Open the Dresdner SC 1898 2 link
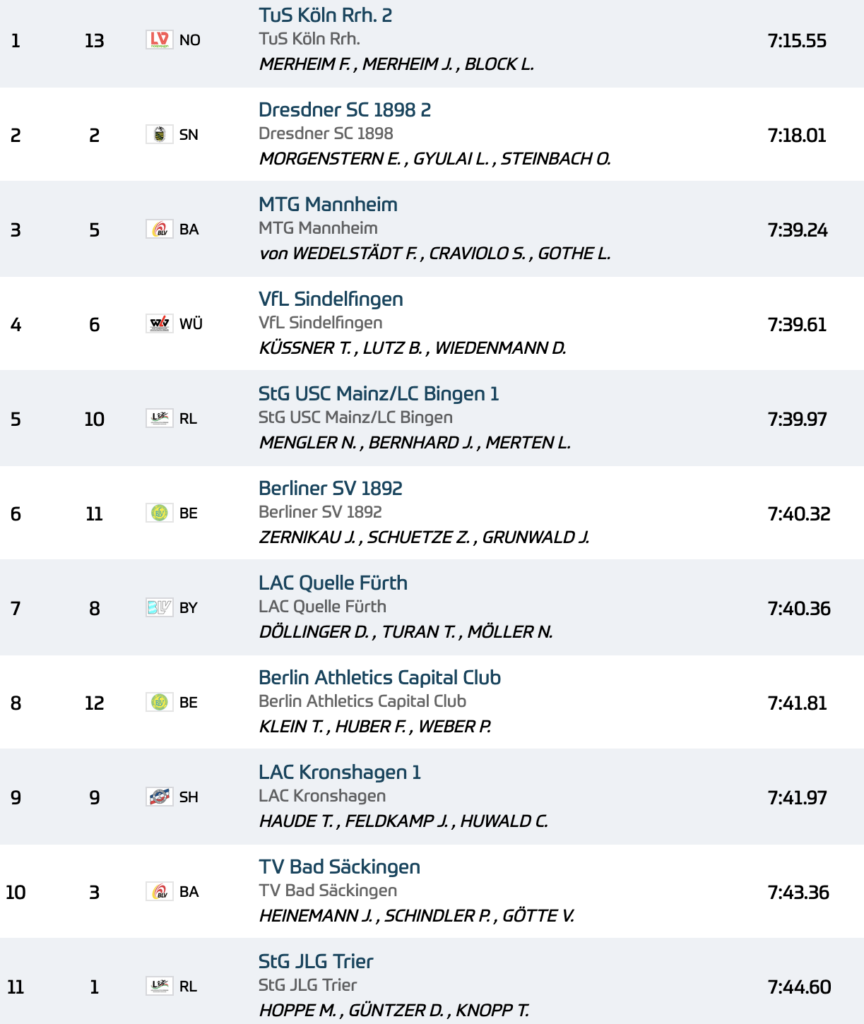The image size is (864, 1024). [x=345, y=110]
